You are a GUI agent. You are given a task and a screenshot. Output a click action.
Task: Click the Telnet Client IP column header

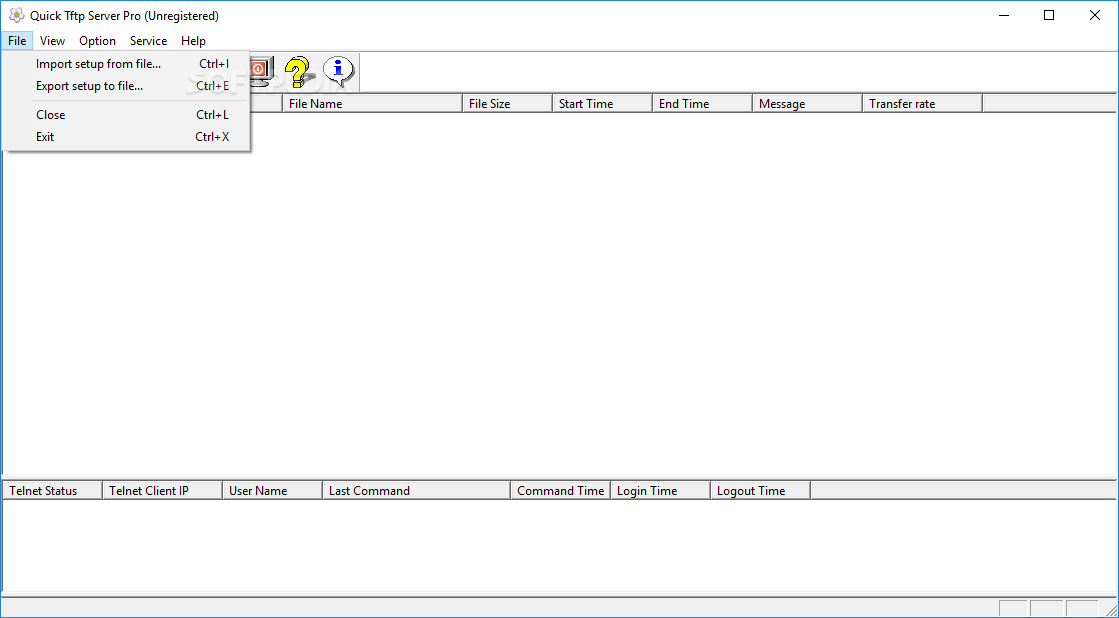162,490
